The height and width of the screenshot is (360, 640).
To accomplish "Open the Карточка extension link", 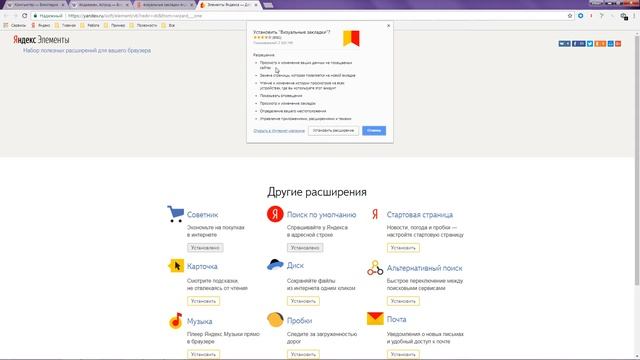I will (x=202, y=267).
